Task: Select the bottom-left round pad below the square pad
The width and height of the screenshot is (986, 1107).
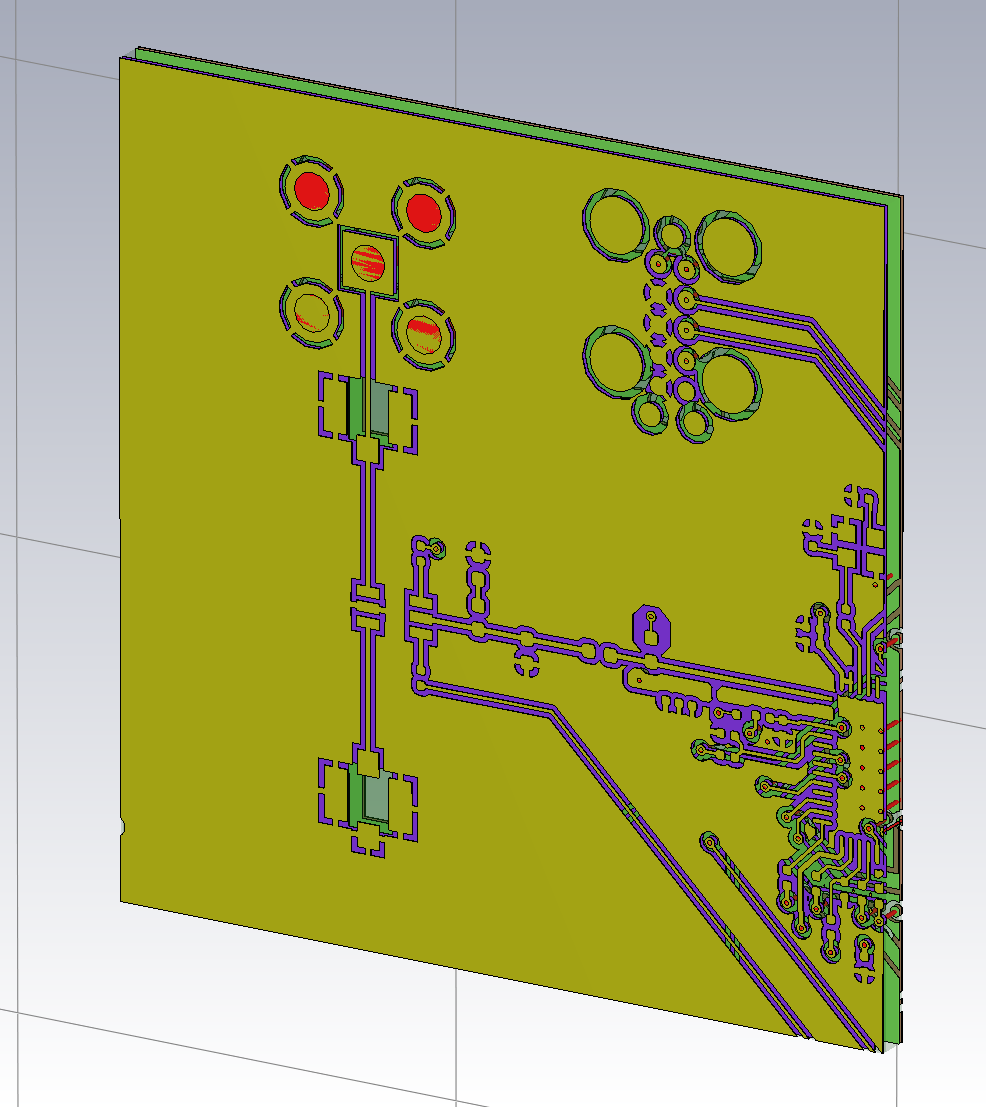Action: tap(311, 313)
